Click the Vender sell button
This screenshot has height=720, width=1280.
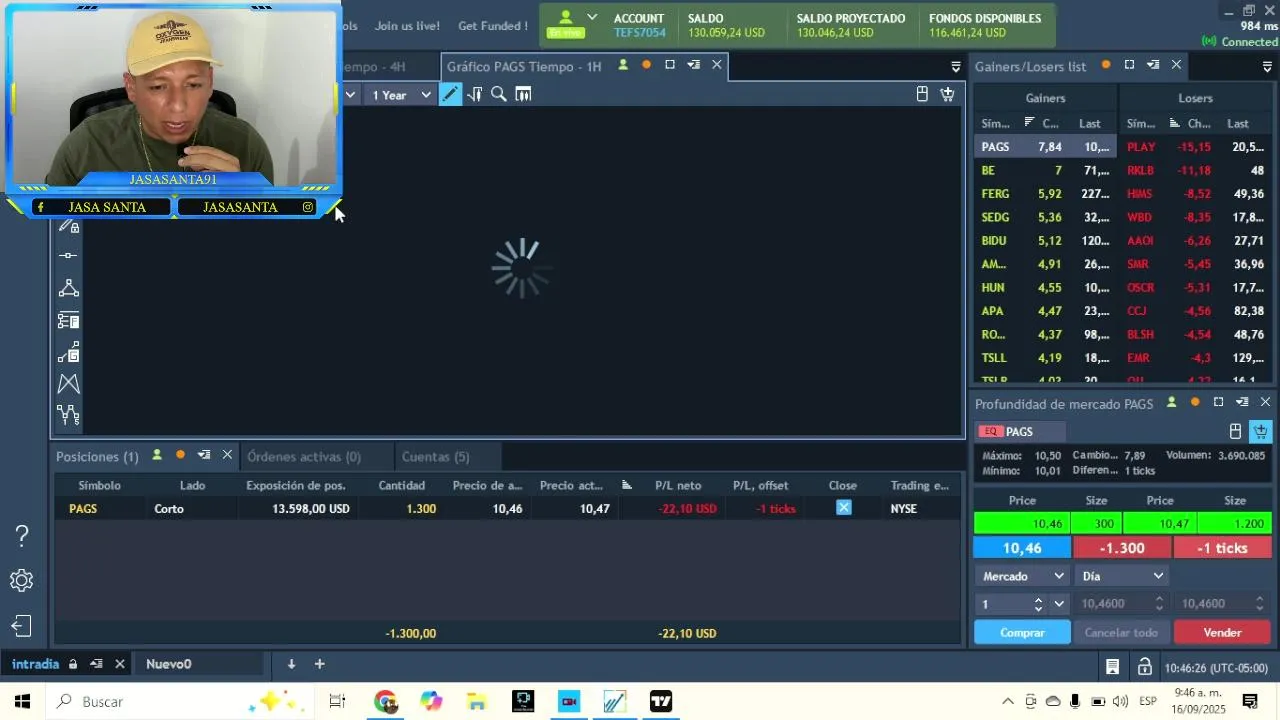pyautogui.click(x=1222, y=632)
